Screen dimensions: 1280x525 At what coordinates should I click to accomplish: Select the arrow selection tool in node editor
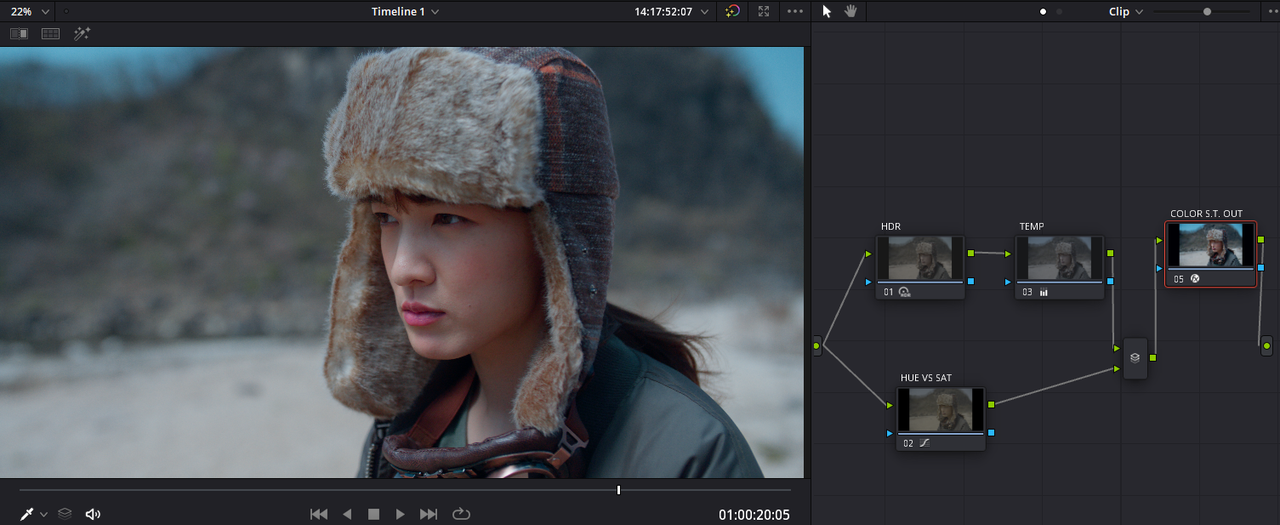(x=826, y=11)
